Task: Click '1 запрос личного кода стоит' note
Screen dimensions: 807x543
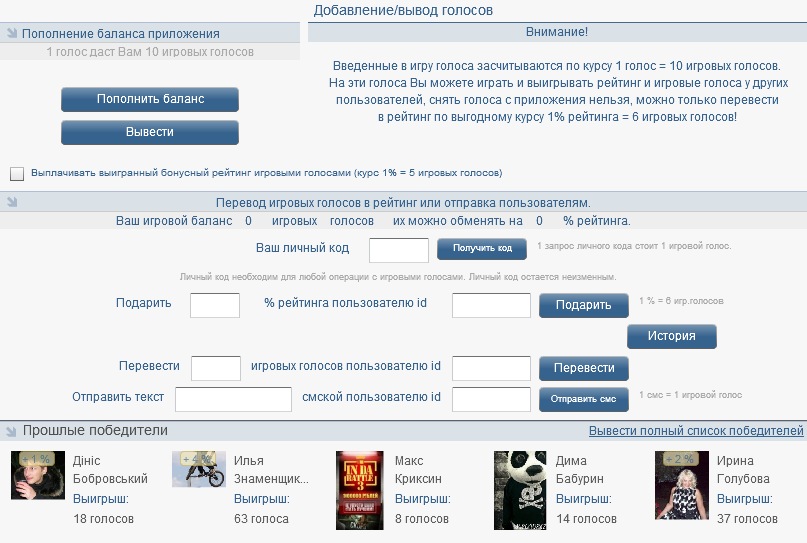Action: coord(634,246)
